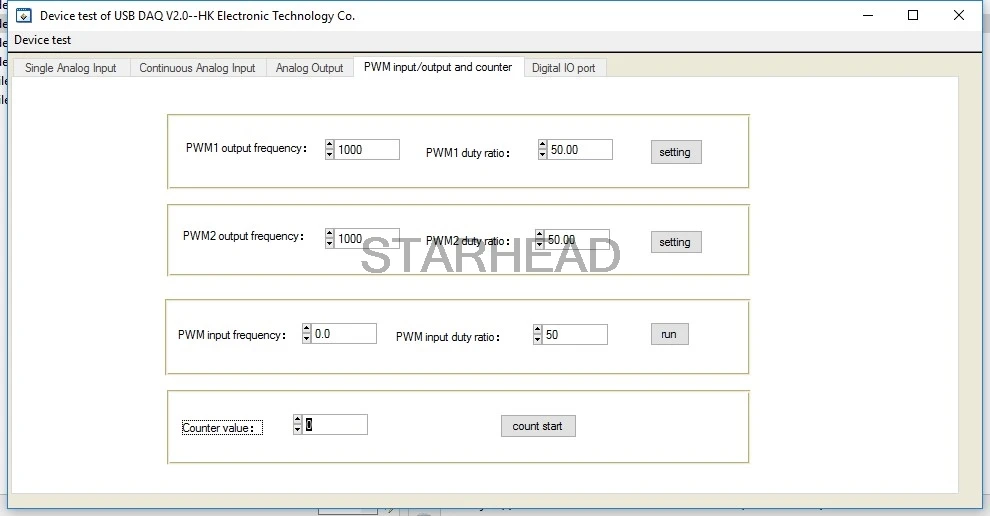Minimize the Device test window
Viewport: 990px width, 516px height.
pyautogui.click(x=868, y=15)
